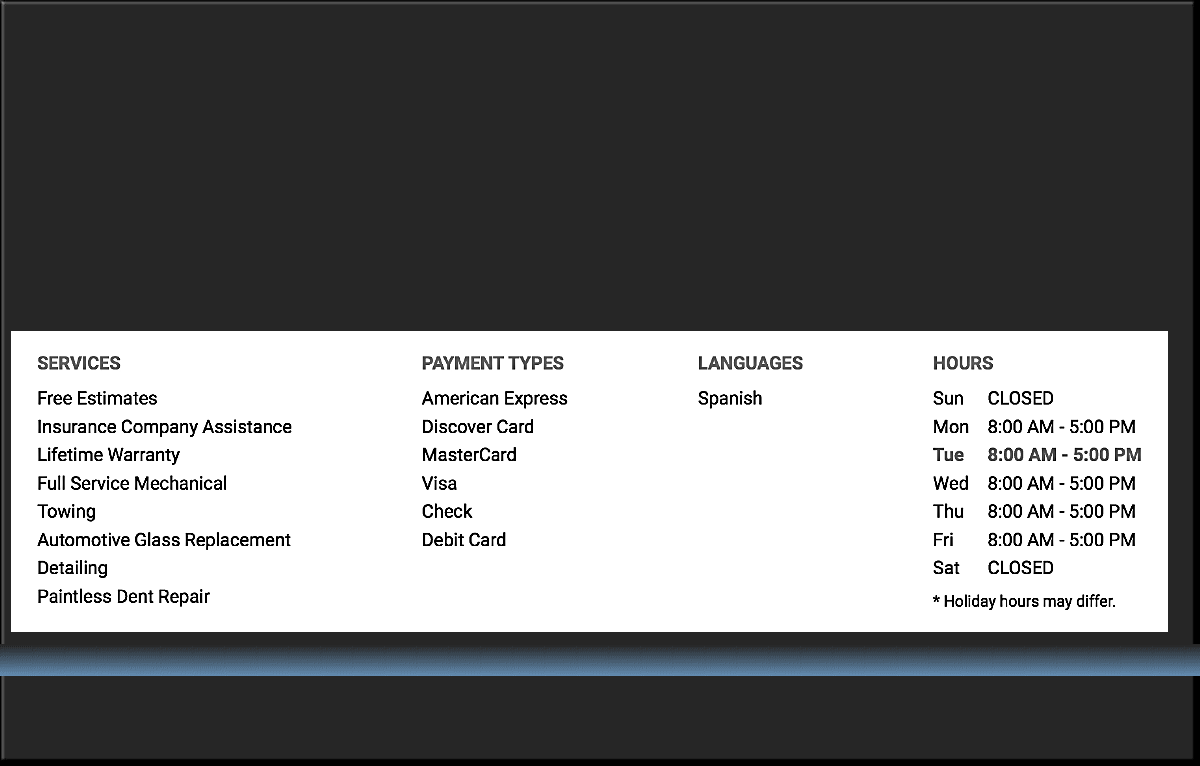
Task: Click the Detailing service entry
Action: [72, 568]
